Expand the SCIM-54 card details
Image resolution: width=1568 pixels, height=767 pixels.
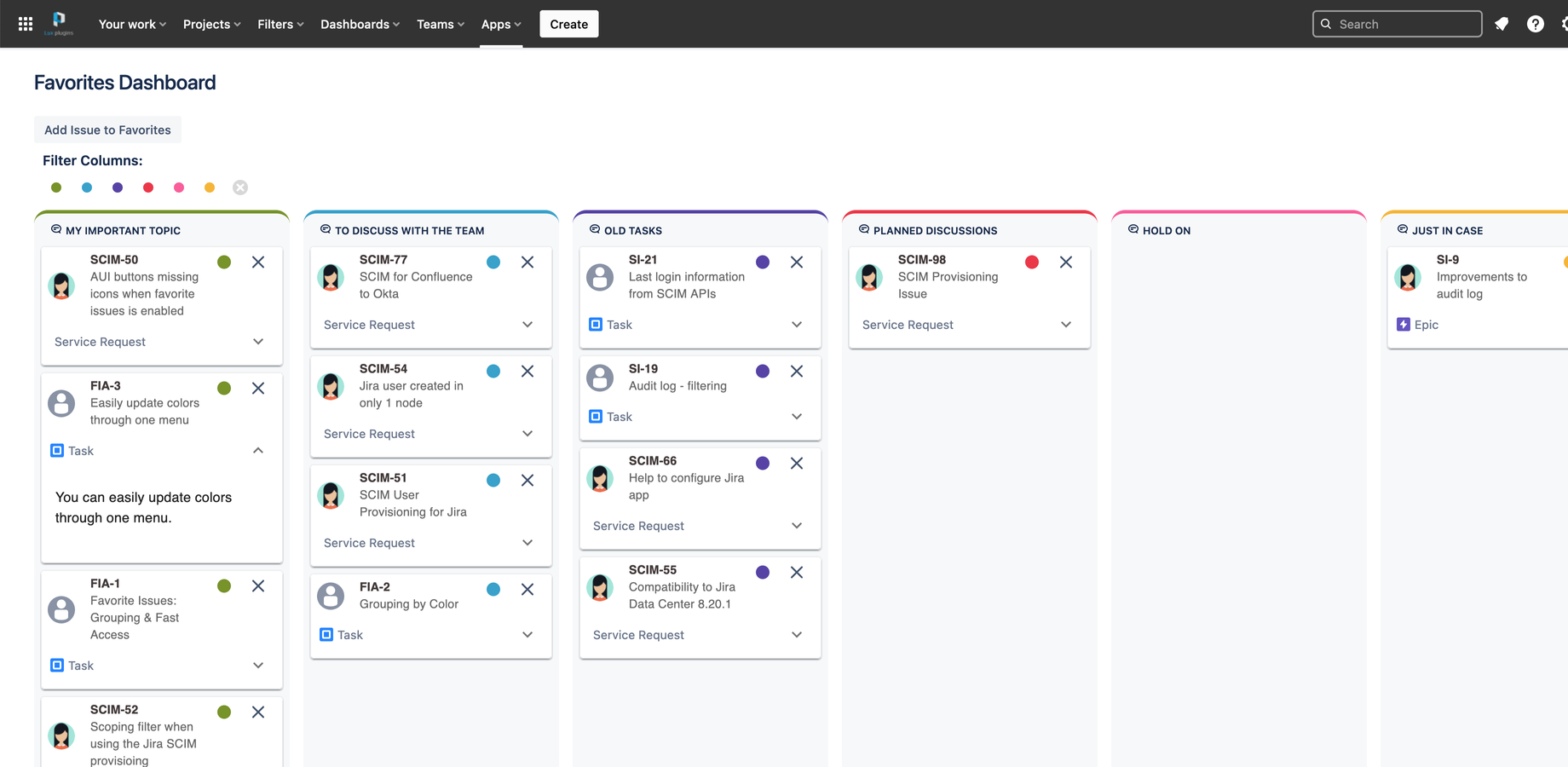click(527, 434)
